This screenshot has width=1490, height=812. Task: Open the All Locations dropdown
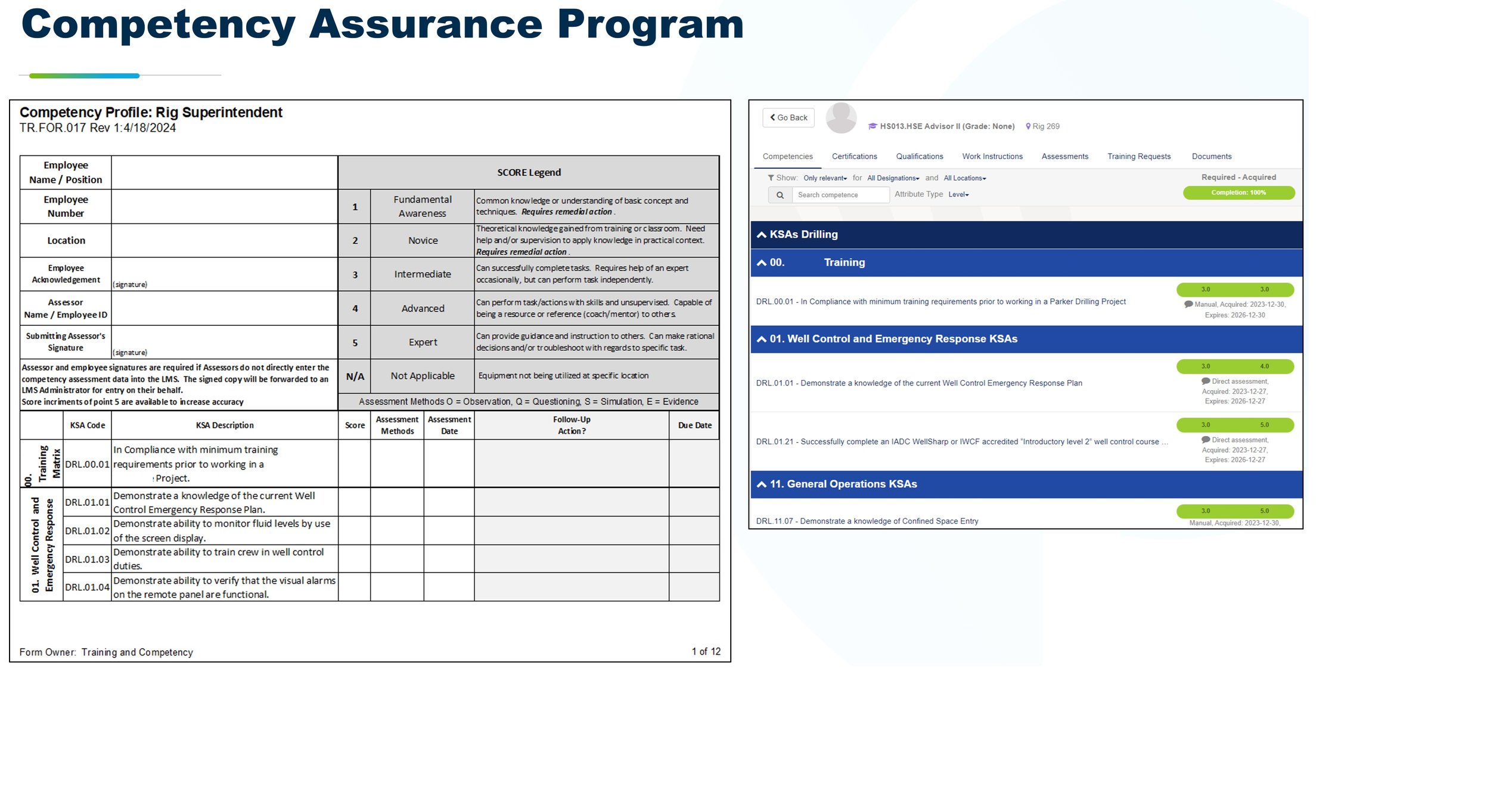click(964, 178)
